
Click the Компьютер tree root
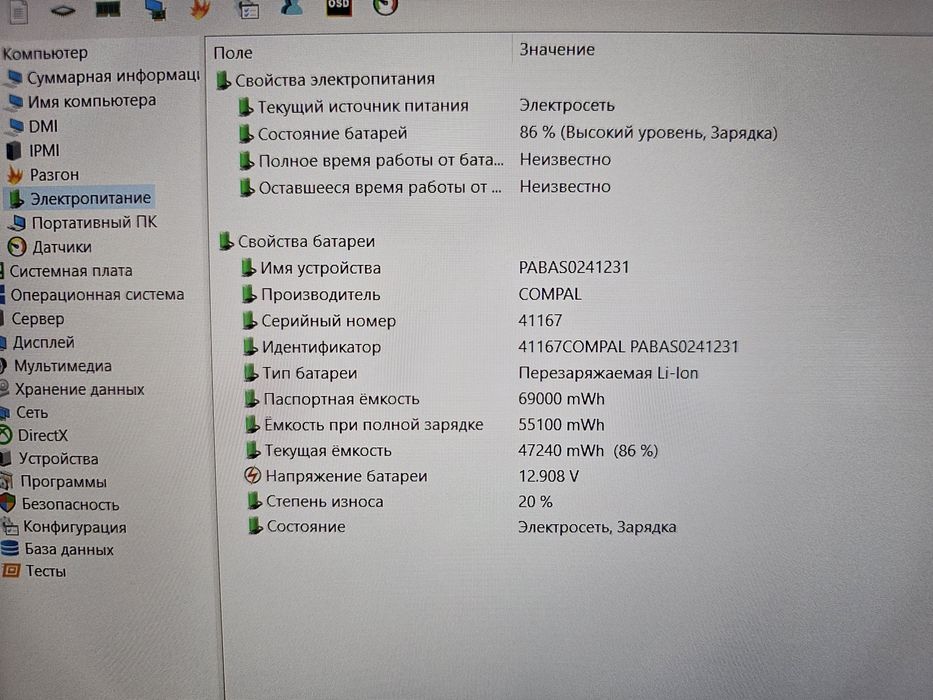(45, 53)
